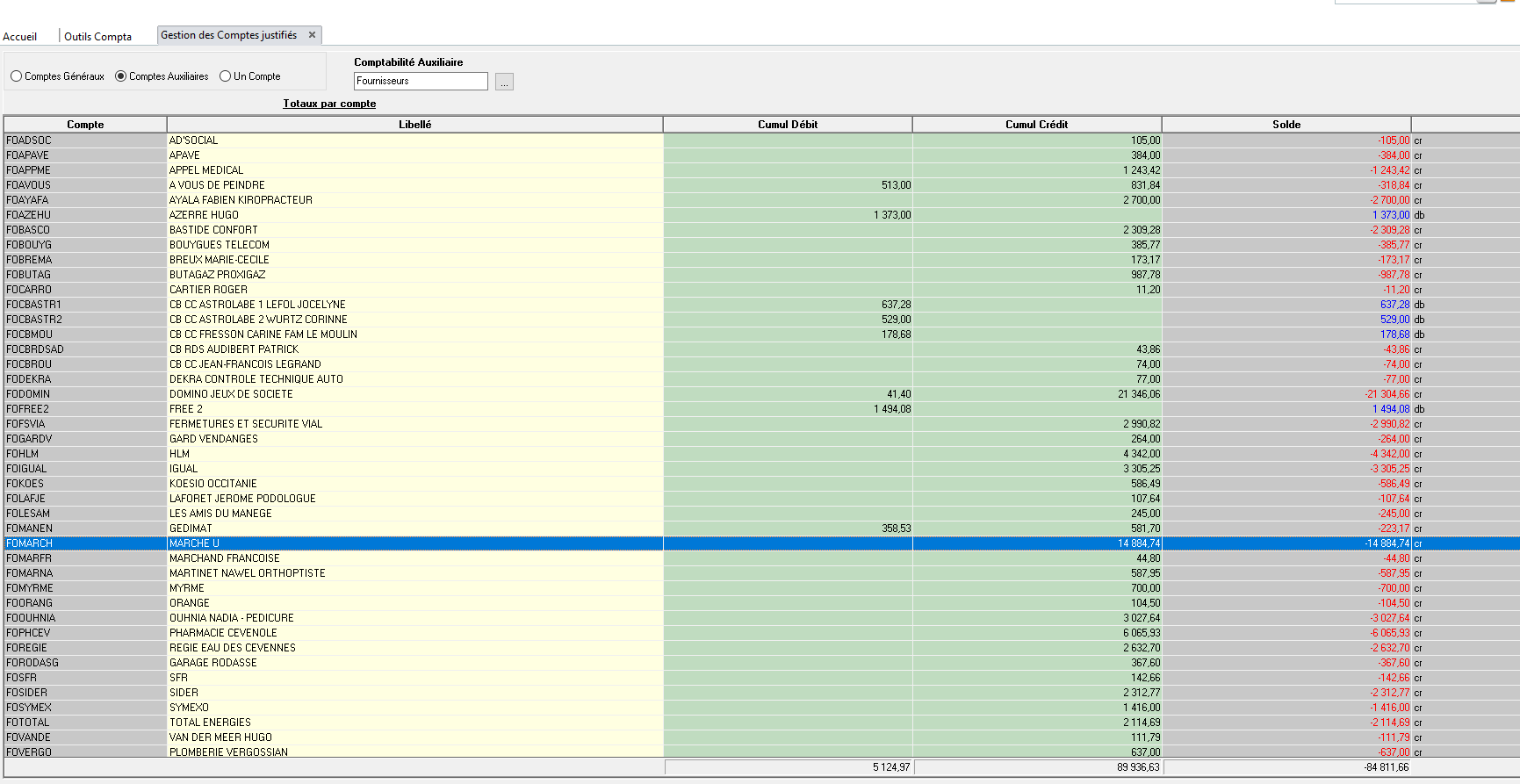Screen dimensions: 1520x784
Task: Click the total balance -84 811,66
Action: (1387, 767)
